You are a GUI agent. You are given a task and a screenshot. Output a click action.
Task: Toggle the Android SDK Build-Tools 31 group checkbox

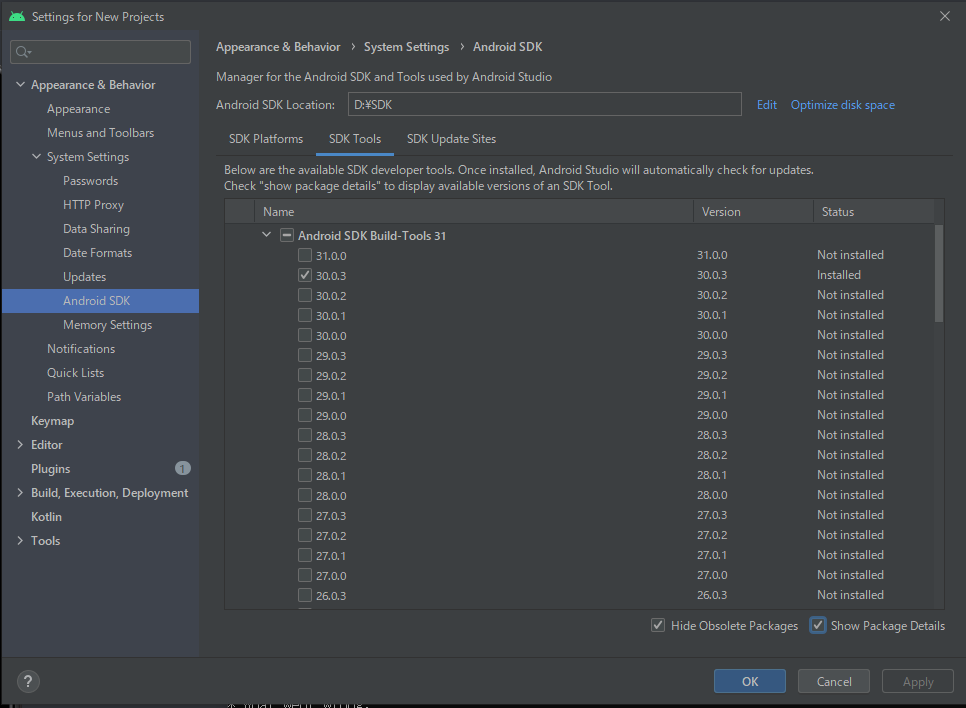pos(286,235)
